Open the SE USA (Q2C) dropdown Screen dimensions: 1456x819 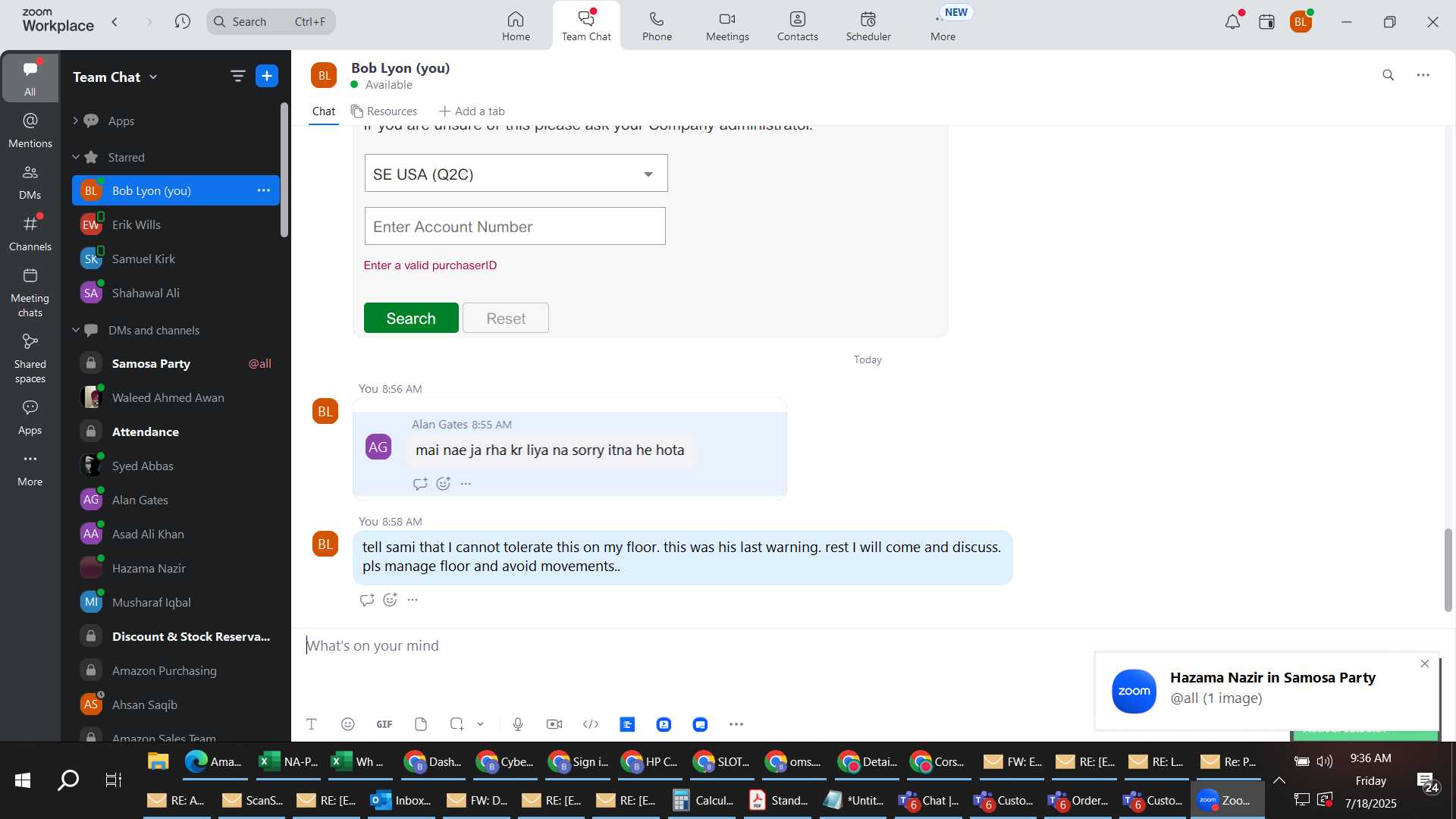pos(516,174)
